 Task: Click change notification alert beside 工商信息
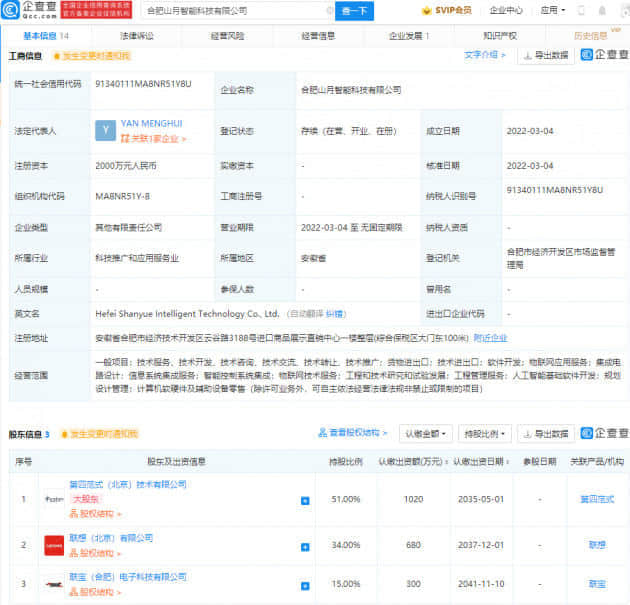pos(92,56)
